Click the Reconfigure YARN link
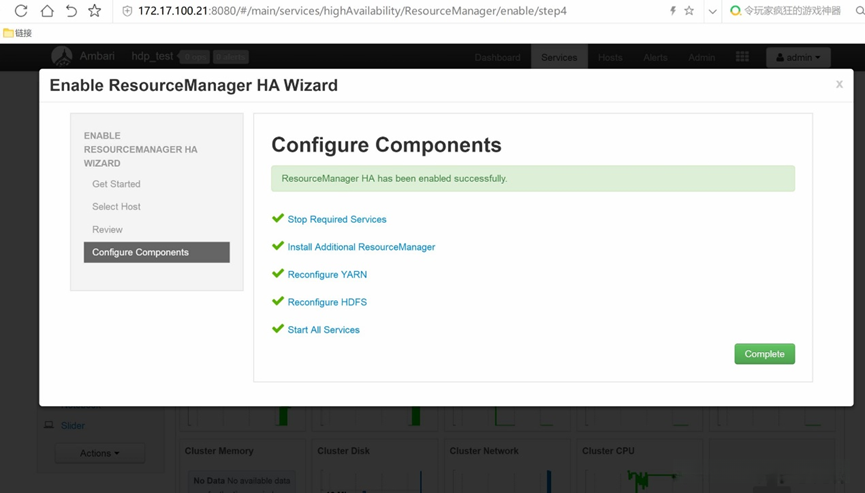 point(327,274)
